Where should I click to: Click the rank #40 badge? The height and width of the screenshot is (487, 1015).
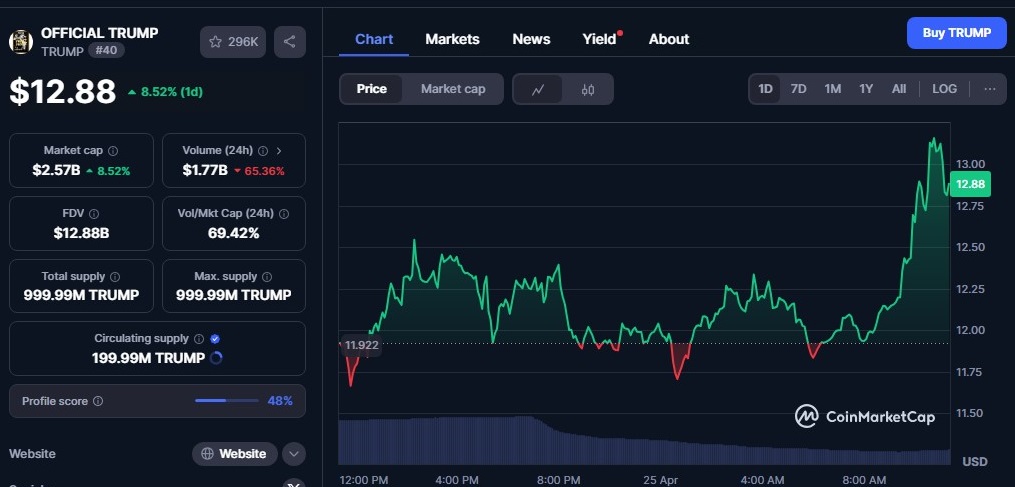106,51
